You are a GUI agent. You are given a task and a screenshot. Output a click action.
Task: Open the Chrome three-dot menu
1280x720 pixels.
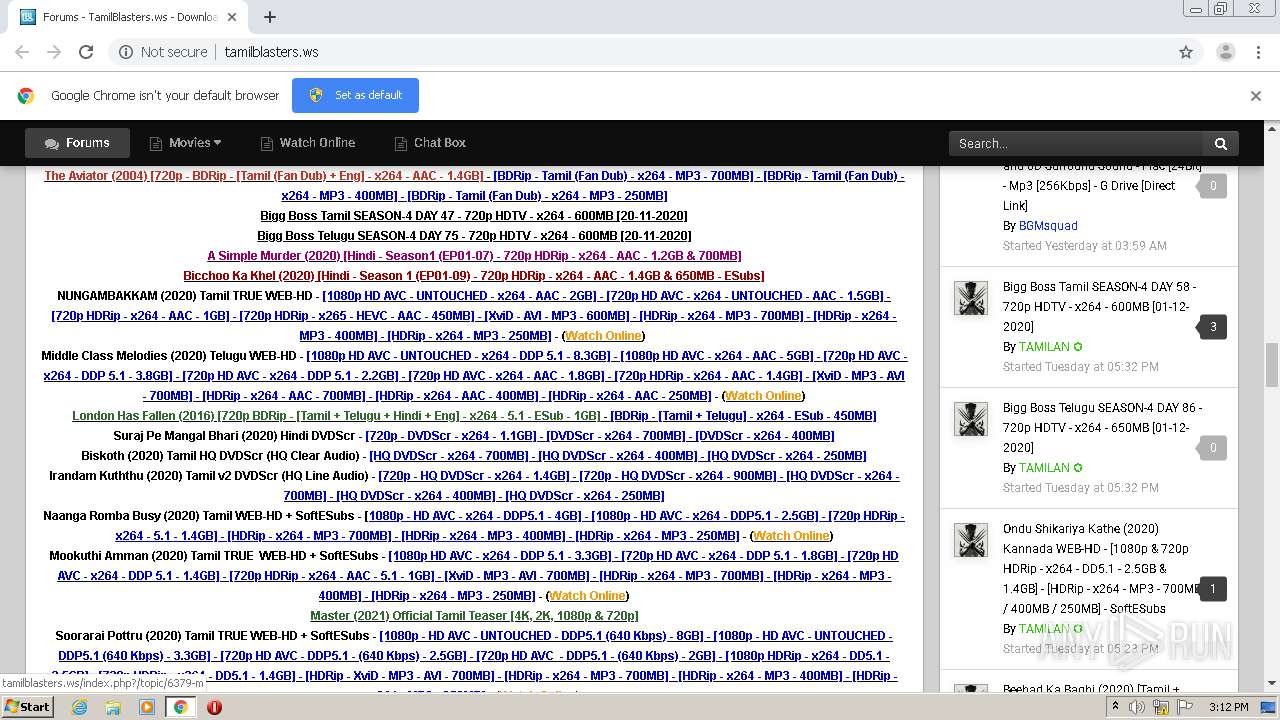pos(1258,52)
